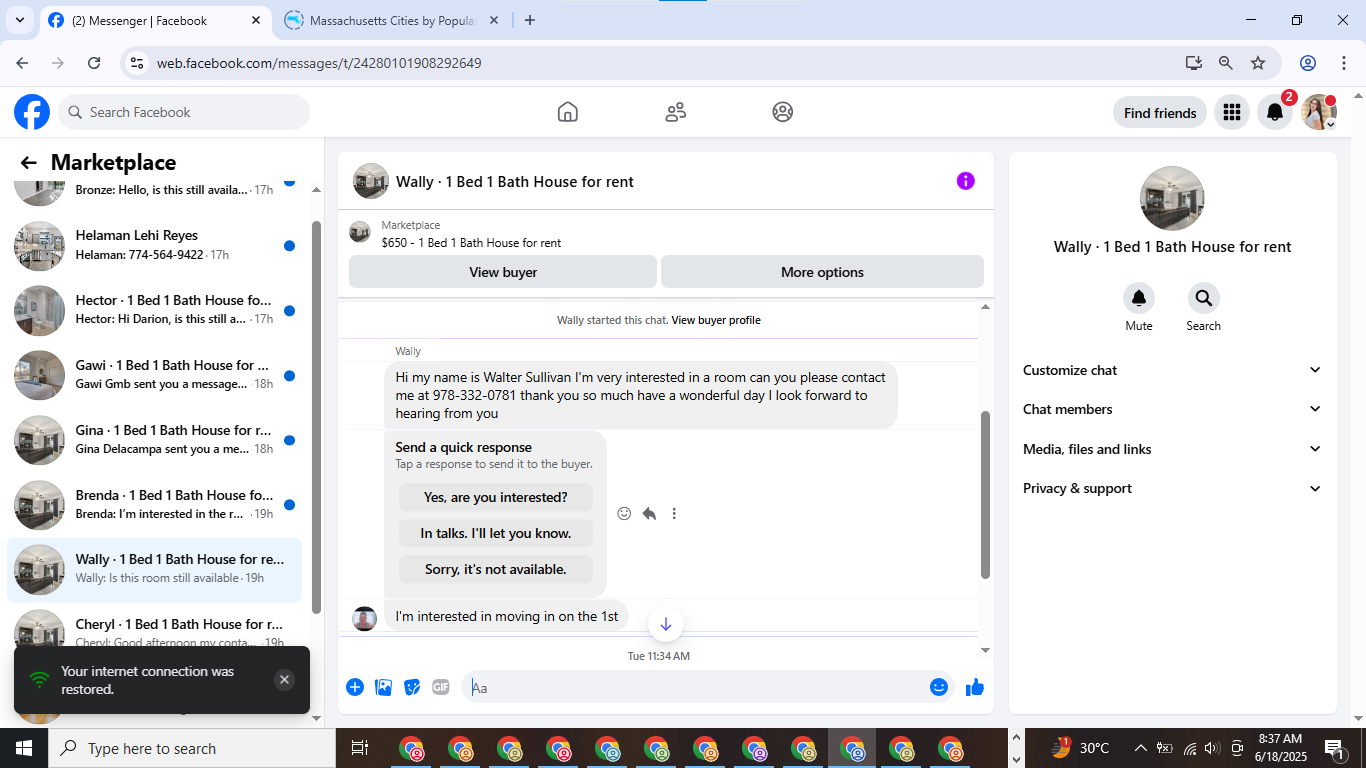The image size is (1366, 768).
Task: Click the Wally listing photo in right panel
Action: 1172,198
